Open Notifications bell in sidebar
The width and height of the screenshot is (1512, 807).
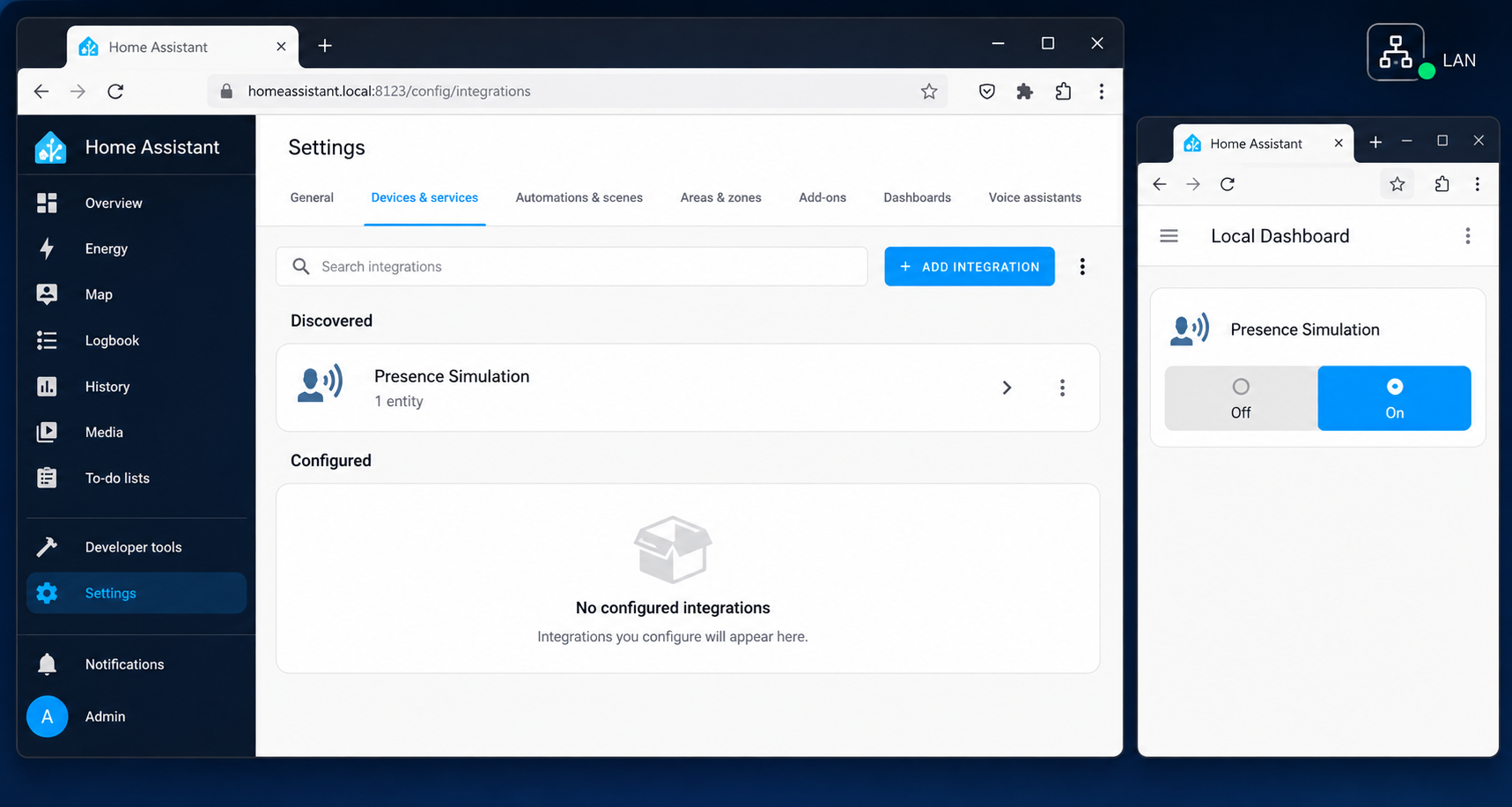[x=47, y=664]
